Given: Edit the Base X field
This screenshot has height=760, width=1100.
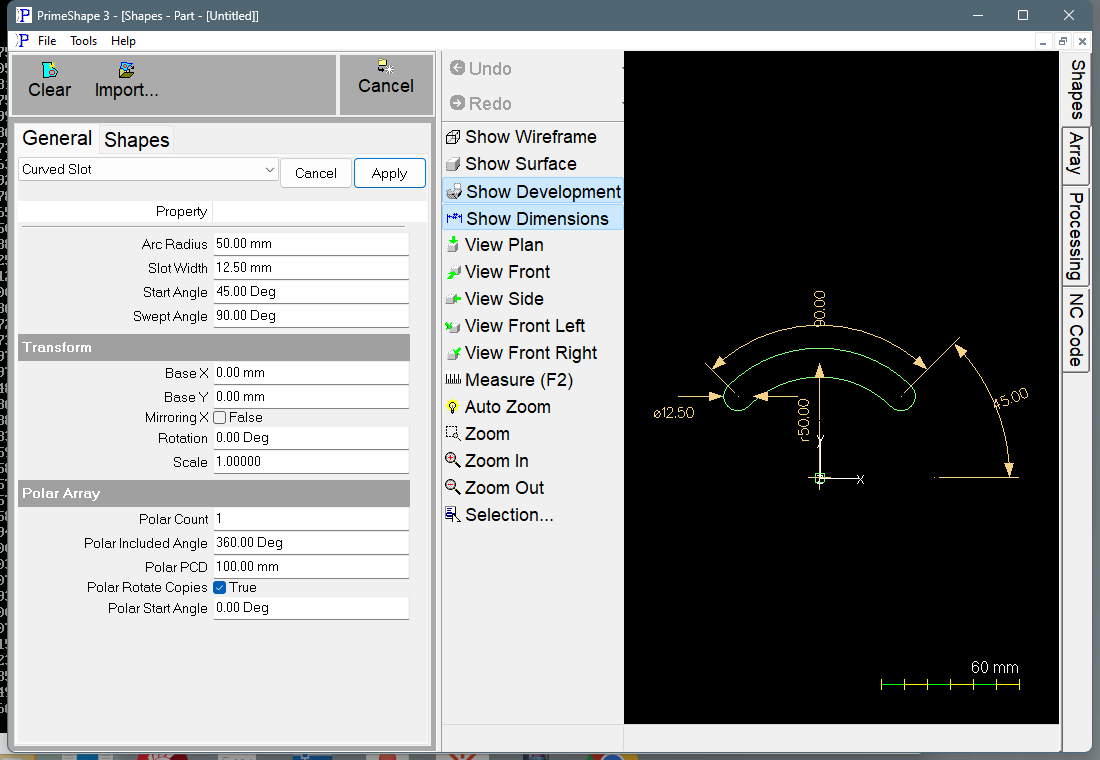Looking at the screenshot, I should coord(311,373).
